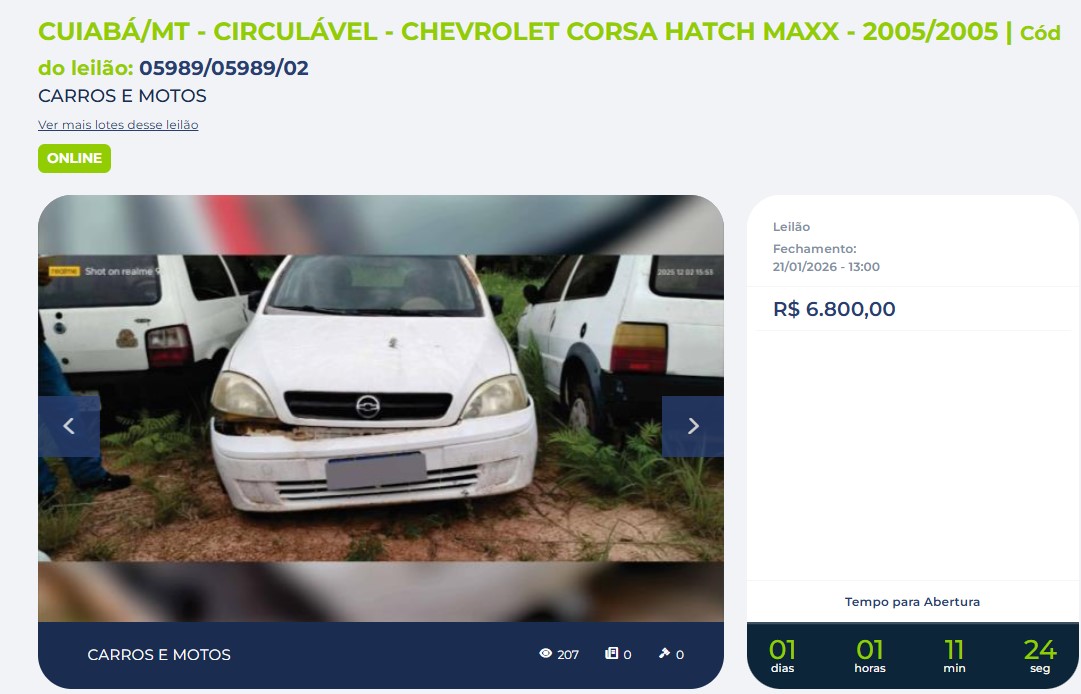Go back to the previous car photo
This screenshot has width=1081, height=694.
[69, 426]
